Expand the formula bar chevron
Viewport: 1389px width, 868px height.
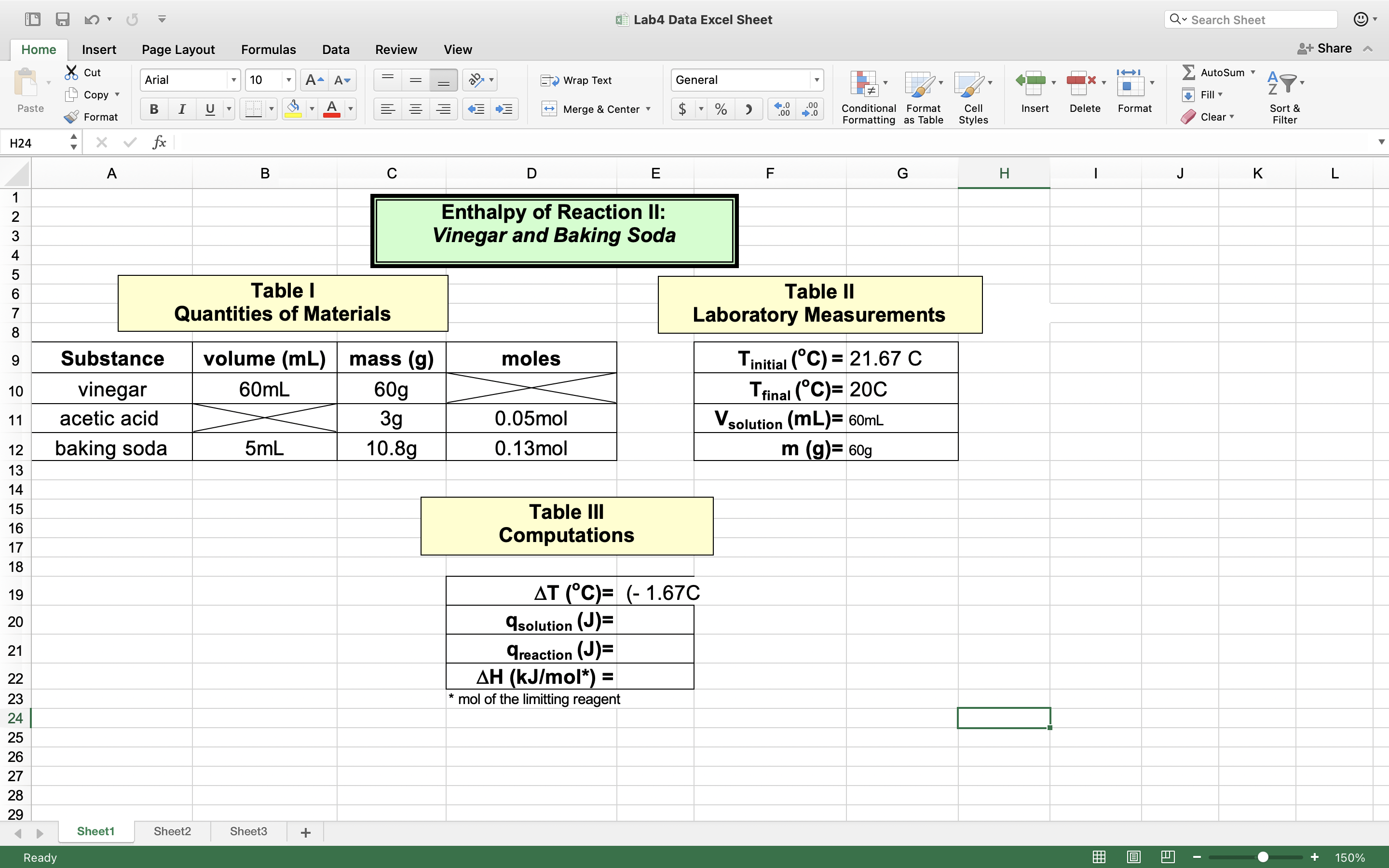click(1381, 142)
